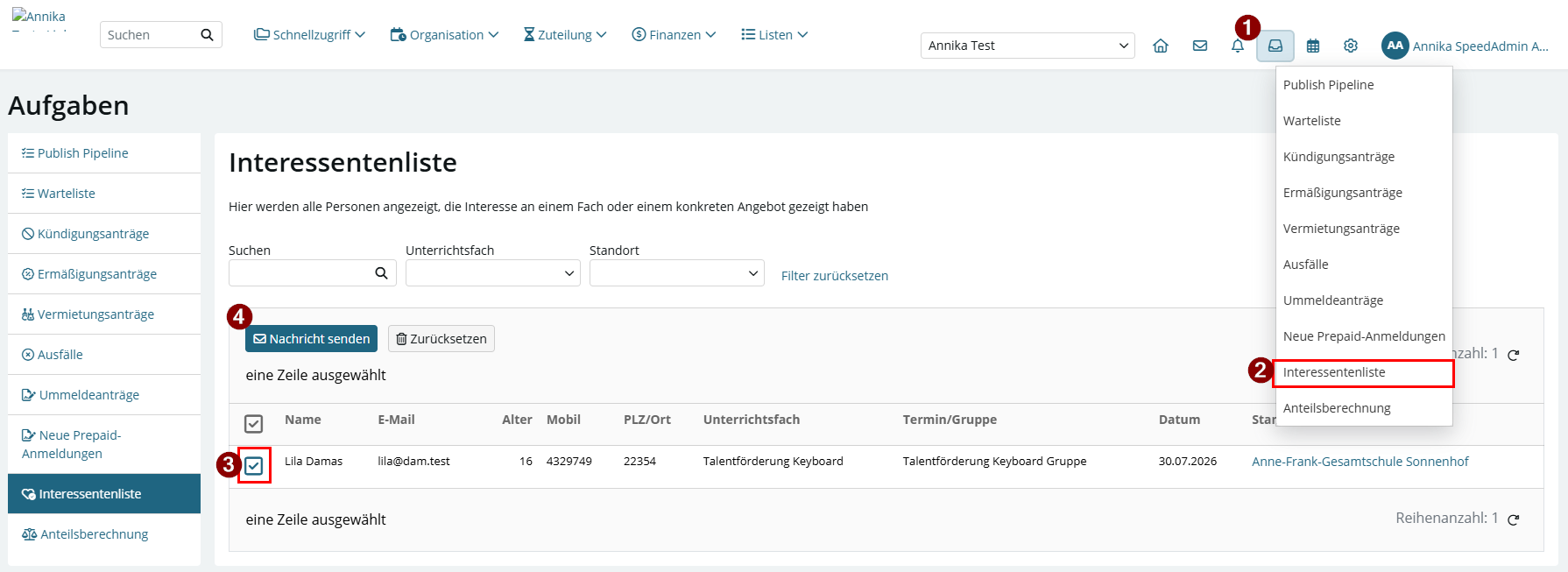The height and width of the screenshot is (572, 1568).
Task: Choose Vermietungsanträge in dropdown menu
Action: [x=1364, y=229]
